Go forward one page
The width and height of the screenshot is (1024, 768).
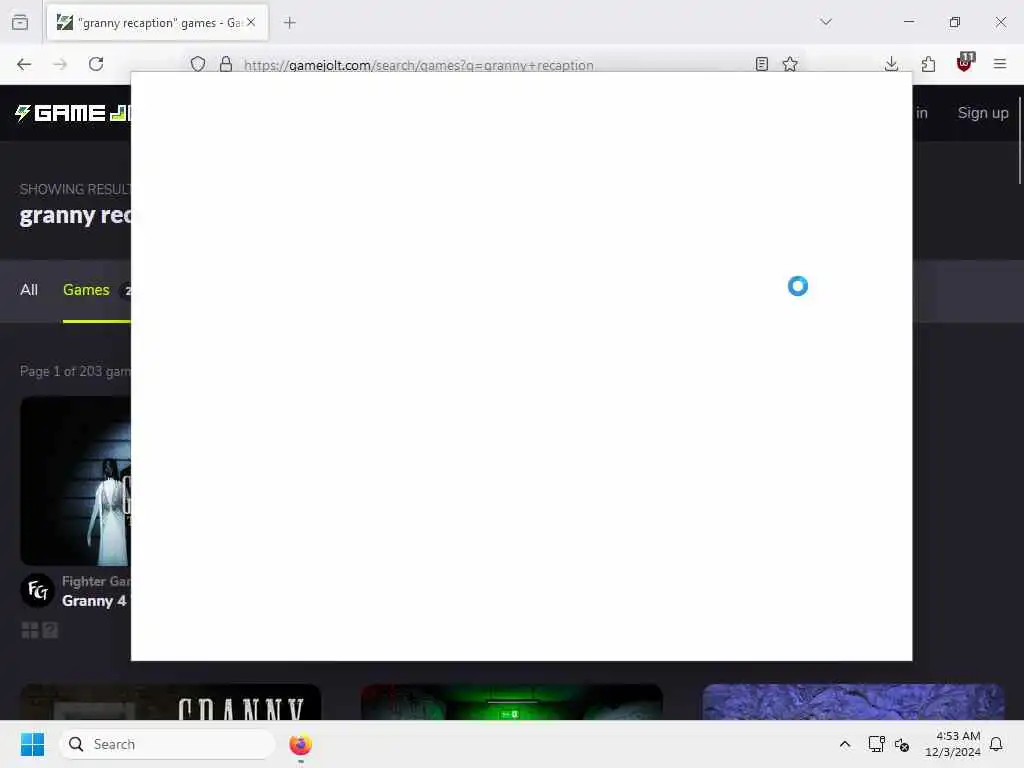coord(60,64)
